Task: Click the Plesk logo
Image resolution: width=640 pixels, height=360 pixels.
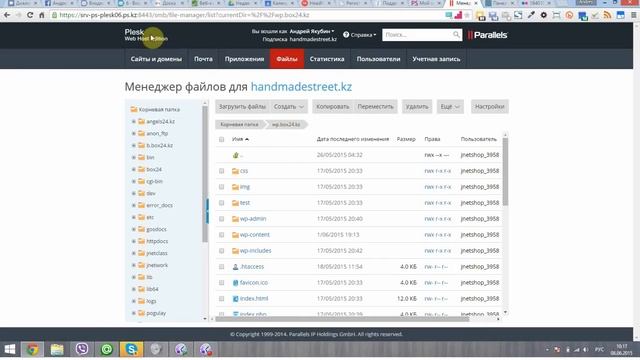Action: coord(146,35)
